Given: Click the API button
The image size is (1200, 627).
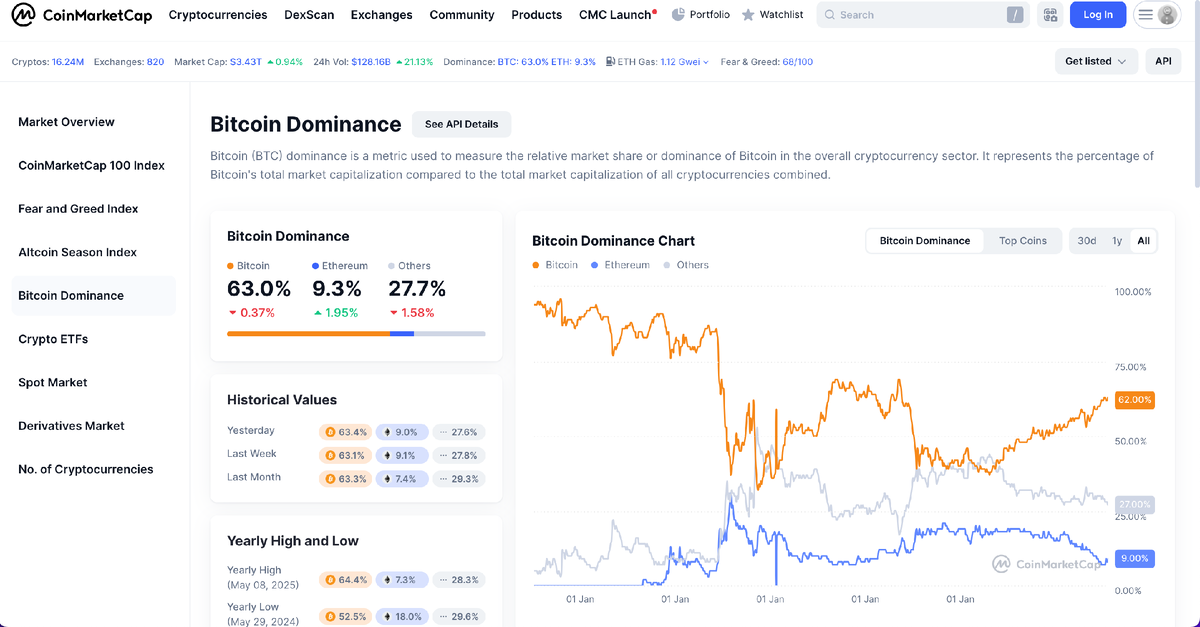Looking at the screenshot, I should click(1163, 61).
